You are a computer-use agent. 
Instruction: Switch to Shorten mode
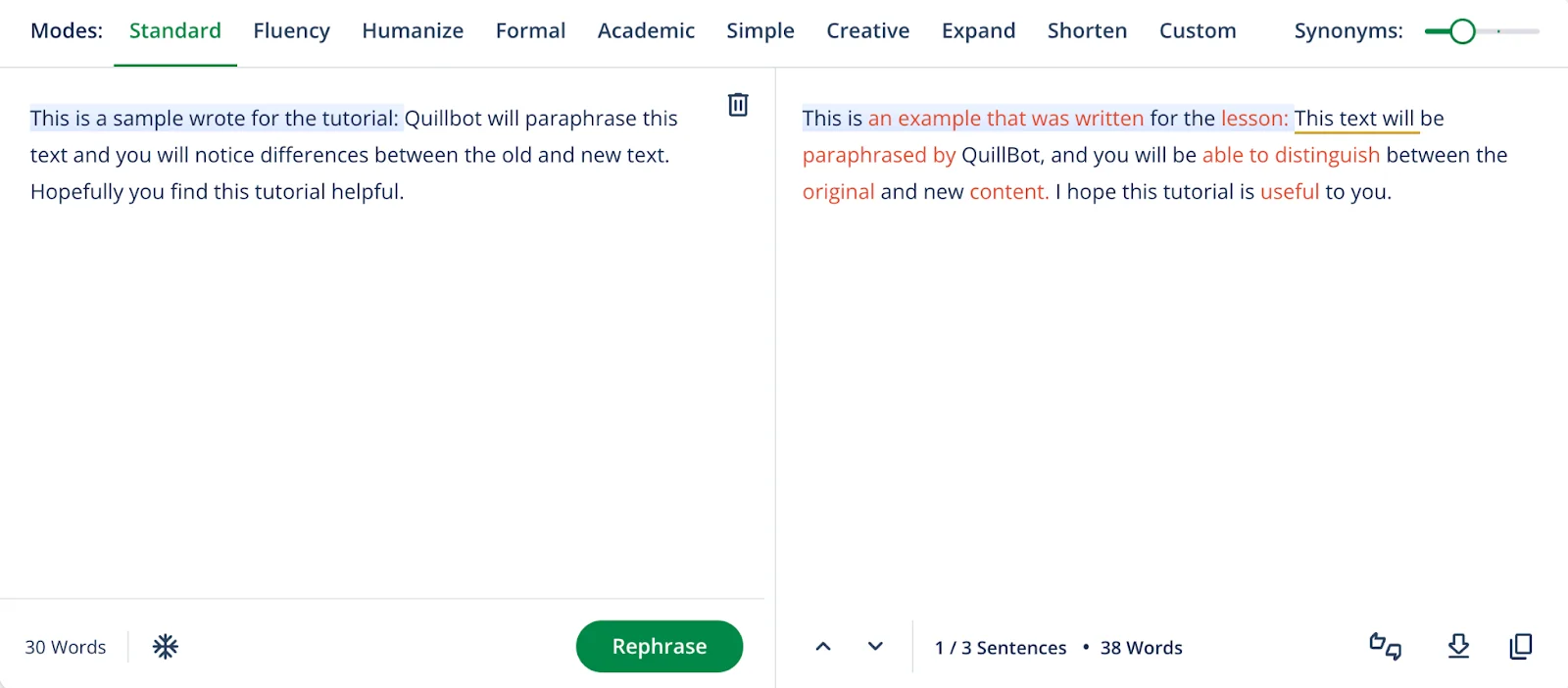coord(1087,30)
